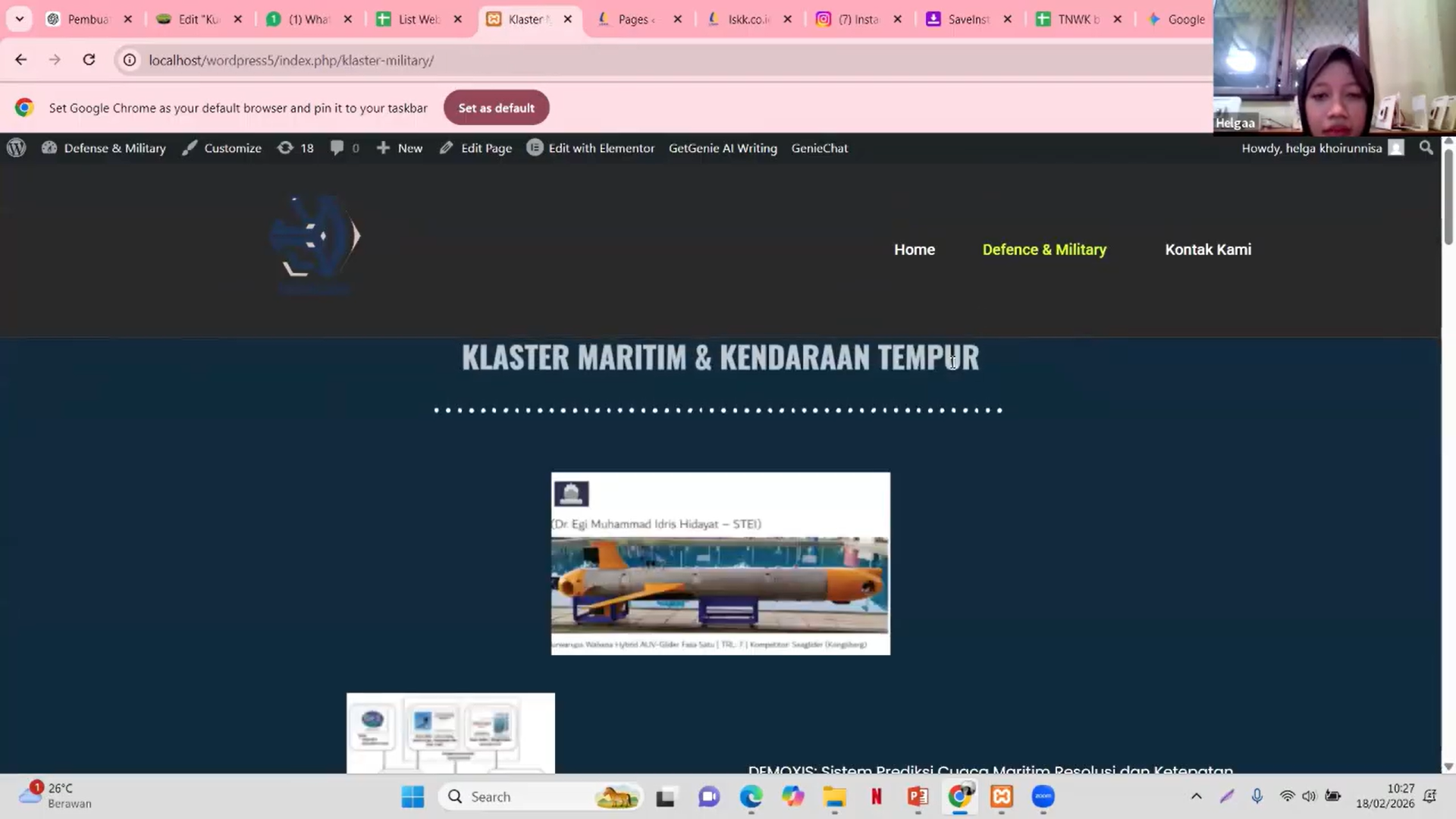Click the page vertical scrollbar thumb
Image resolution: width=1456 pixels, height=819 pixels.
click(x=1448, y=197)
